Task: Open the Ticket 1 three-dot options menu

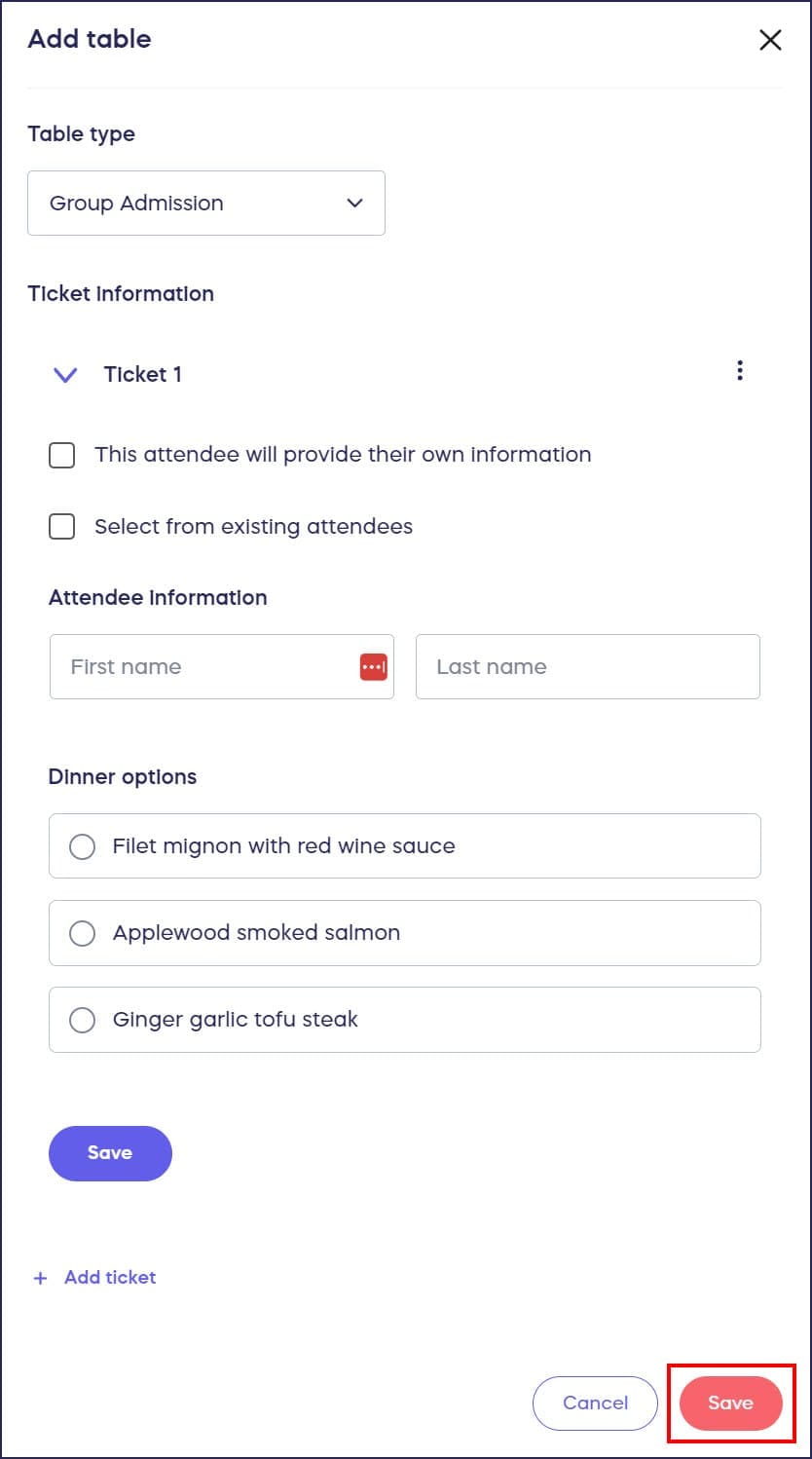Action: (x=740, y=371)
